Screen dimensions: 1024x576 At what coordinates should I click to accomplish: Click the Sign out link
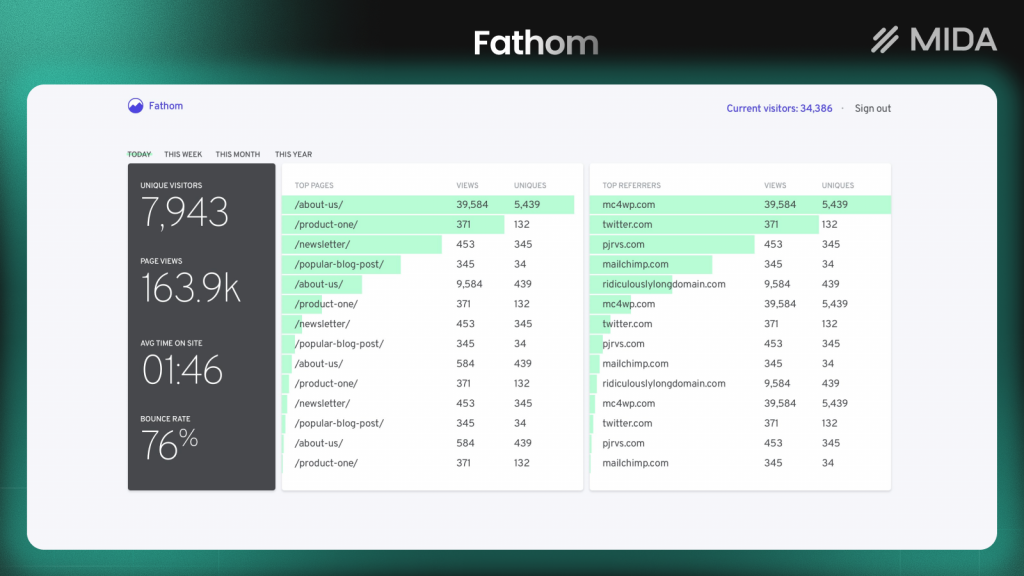coord(871,108)
